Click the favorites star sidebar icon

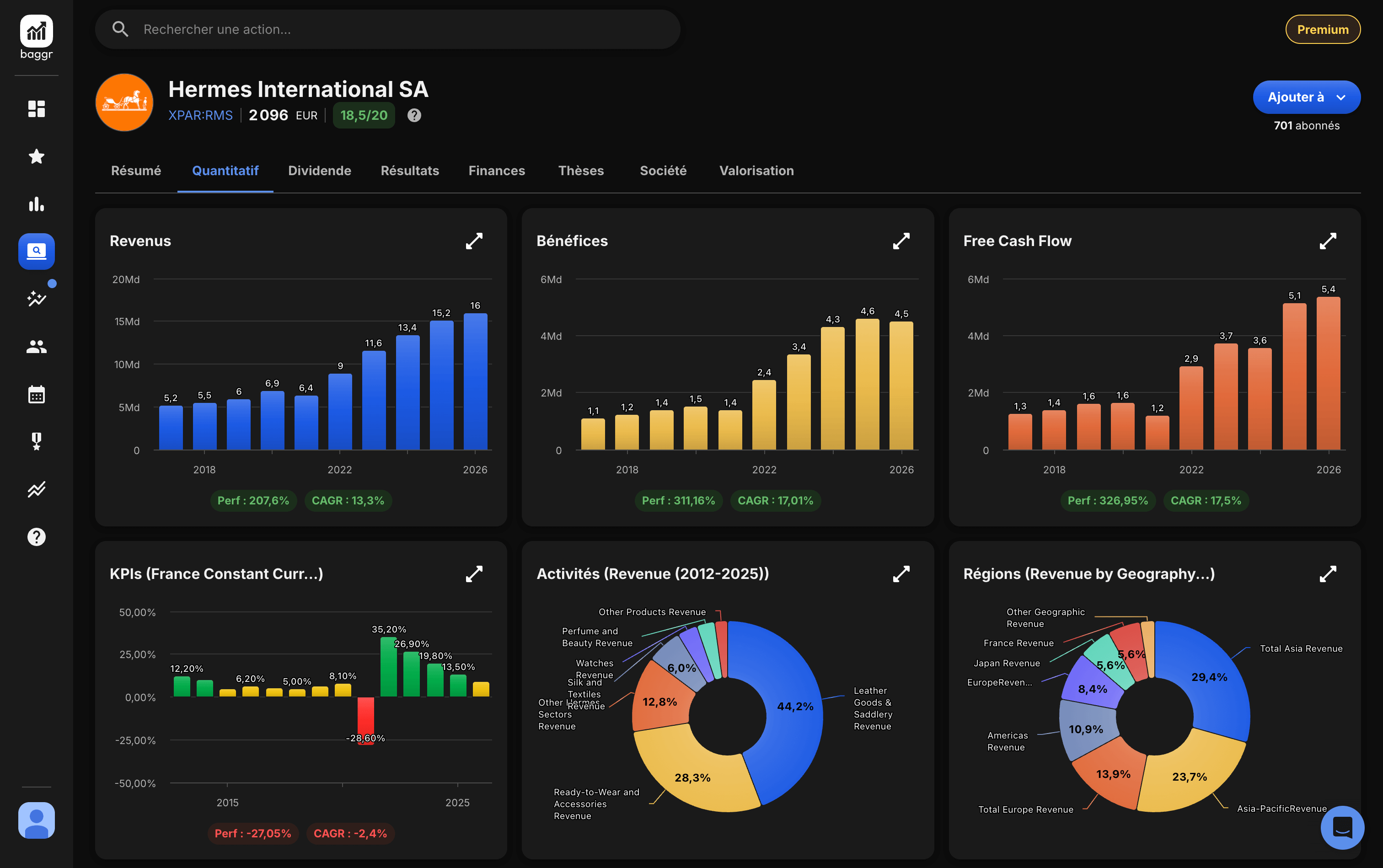click(36, 156)
